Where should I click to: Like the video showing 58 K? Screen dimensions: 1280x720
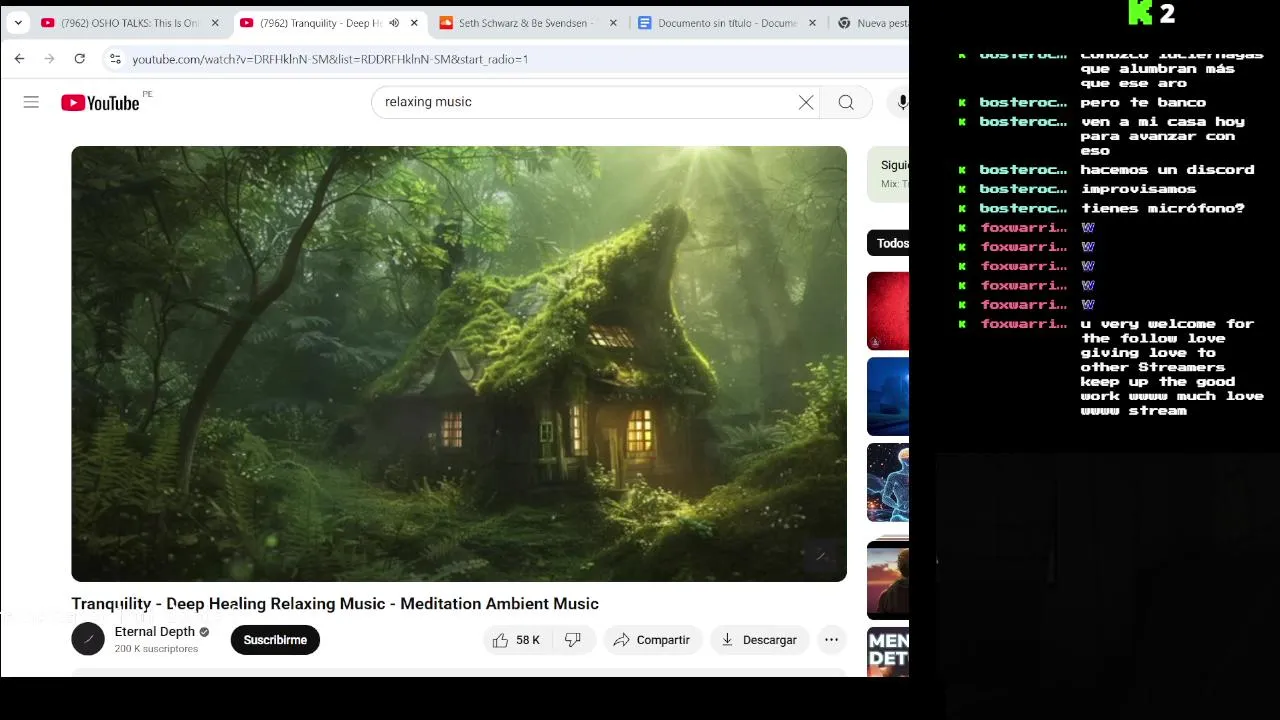point(516,640)
